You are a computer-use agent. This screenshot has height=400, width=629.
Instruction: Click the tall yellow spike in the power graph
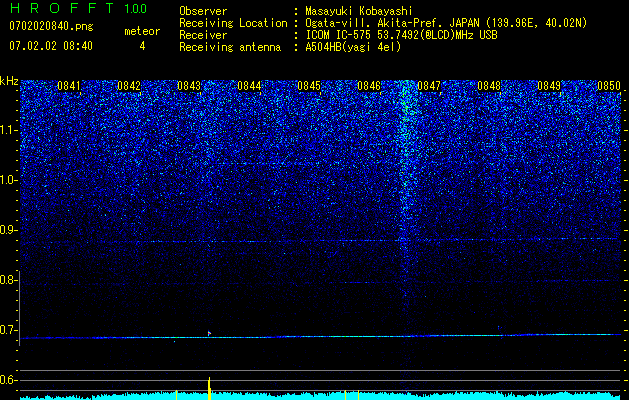click(209, 388)
